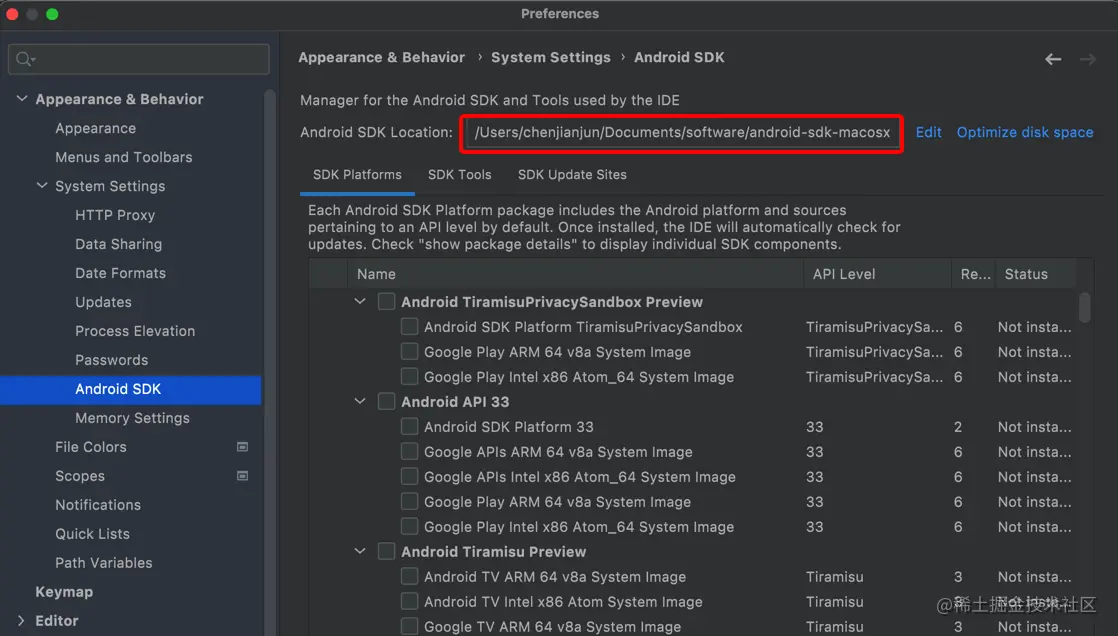Open Scopes settings
This screenshot has width=1118, height=636.
[80, 476]
